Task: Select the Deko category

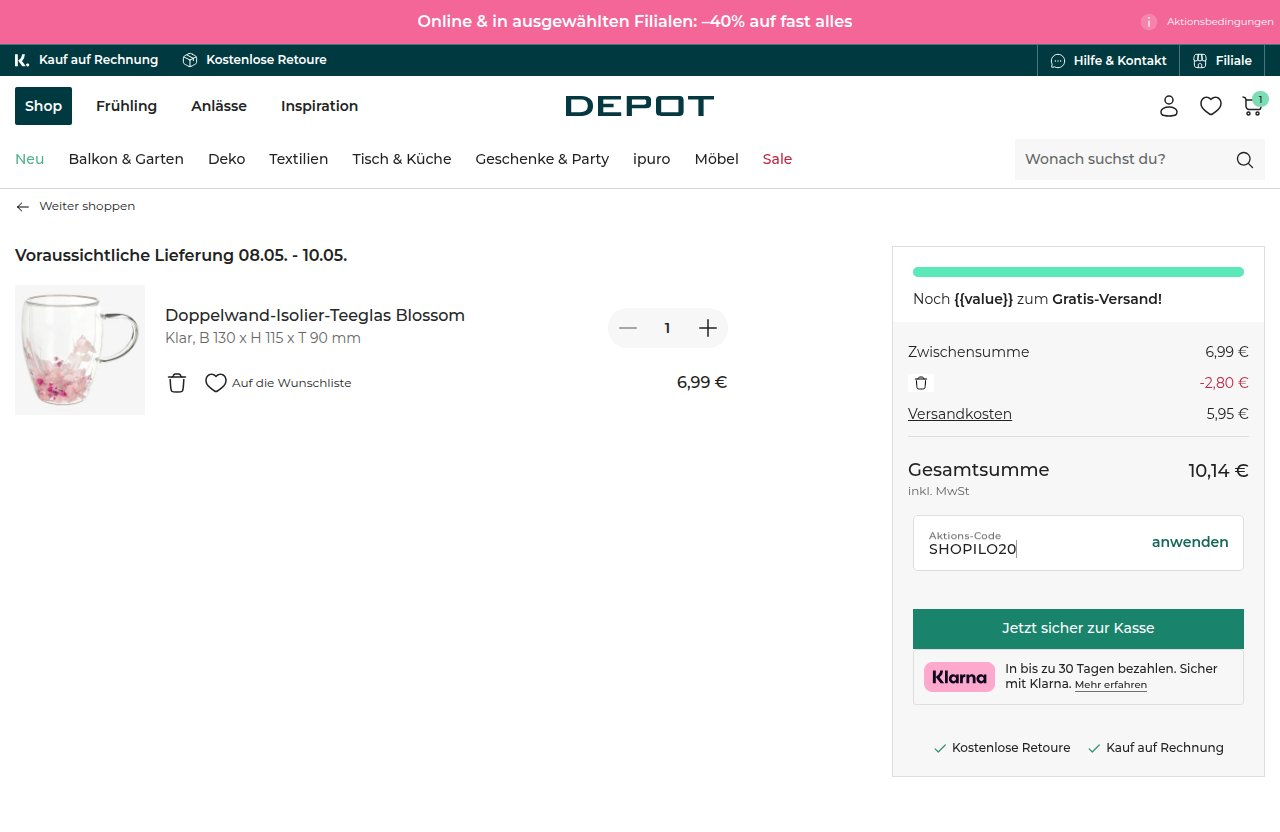Action: click(226, 159)
